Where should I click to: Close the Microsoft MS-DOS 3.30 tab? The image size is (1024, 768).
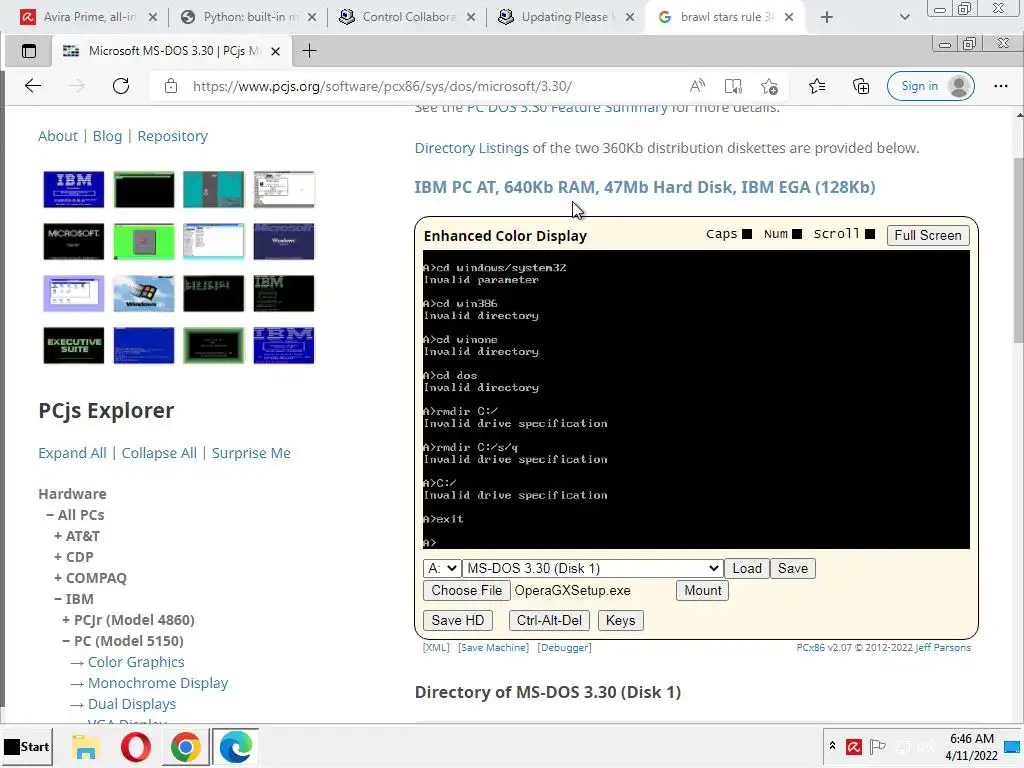point(276,51)
